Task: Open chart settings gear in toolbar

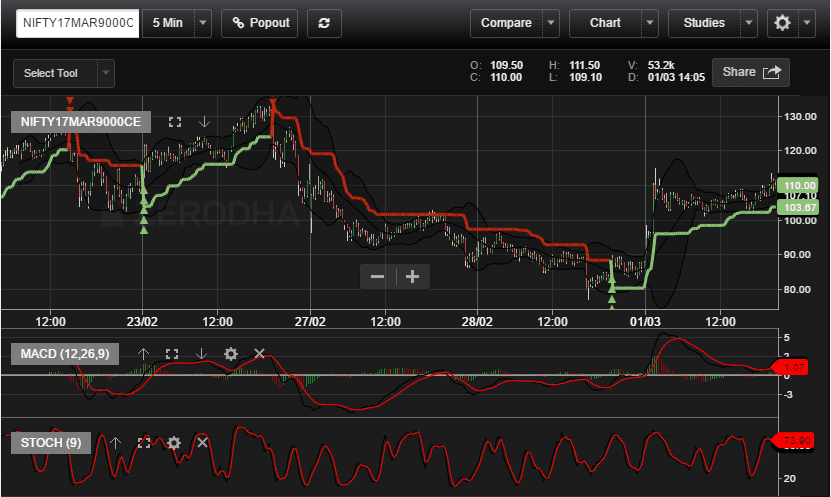Action: click(782, 23)
